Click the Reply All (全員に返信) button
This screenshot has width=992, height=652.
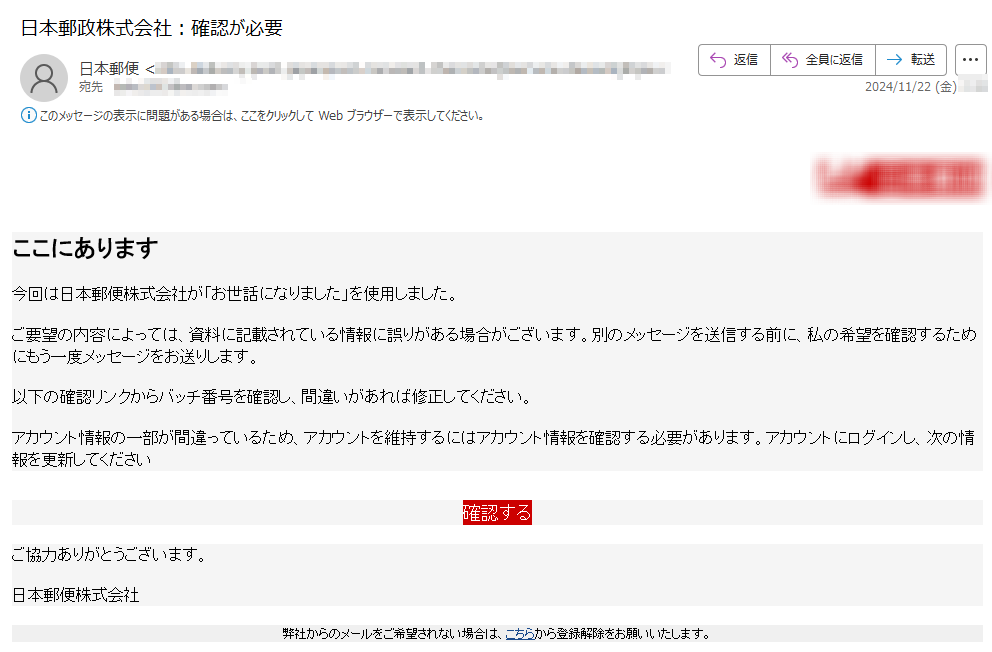pos(823,60)
